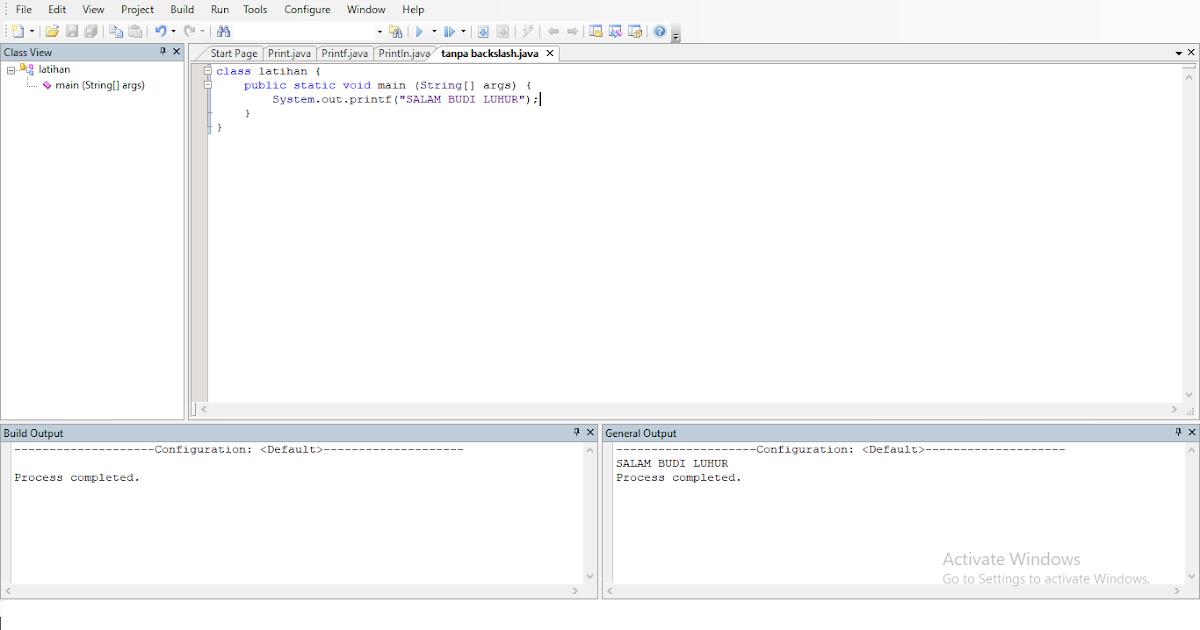Click the Paste icon on the toolbar
Image resolution: width=1200 pixels, height=630 pixels.
tap(134, 31)
